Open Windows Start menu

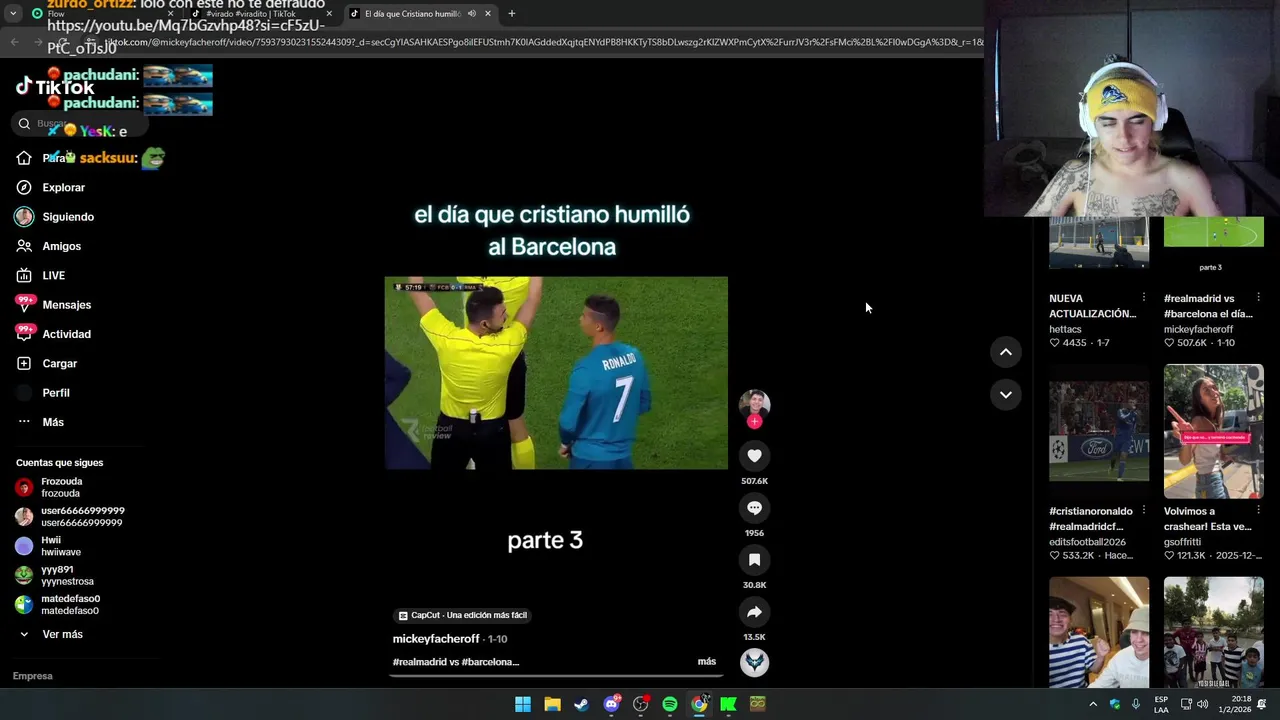pyautogui.click(x=523, y=704)
